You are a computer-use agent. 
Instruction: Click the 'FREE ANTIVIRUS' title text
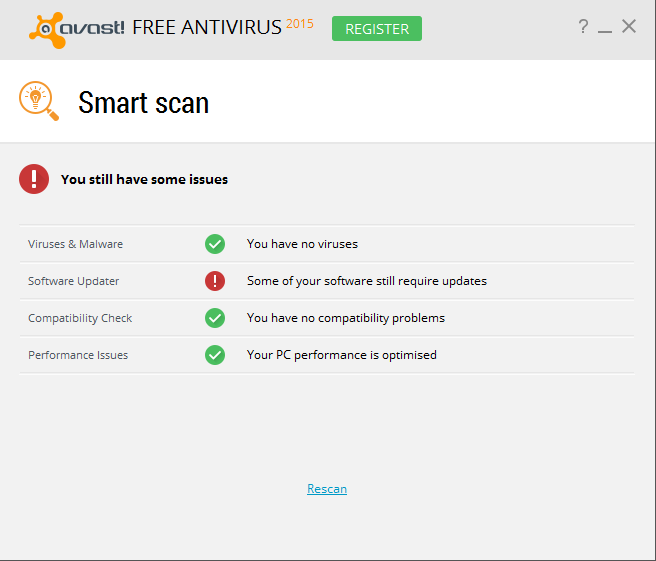(x=207, y=28)
